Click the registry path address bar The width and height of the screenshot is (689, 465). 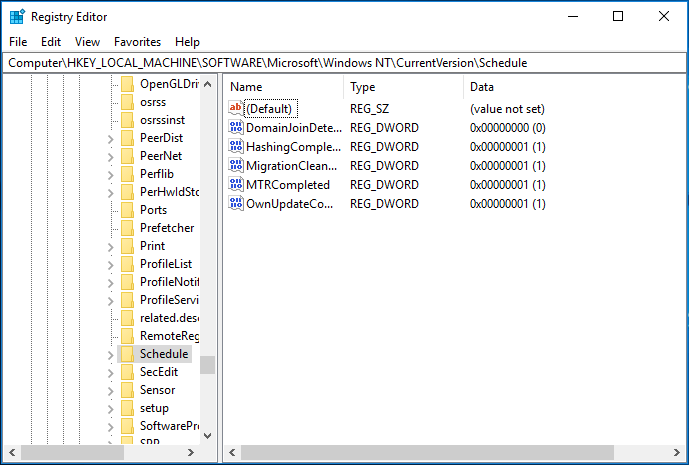[x=344, y=62]
